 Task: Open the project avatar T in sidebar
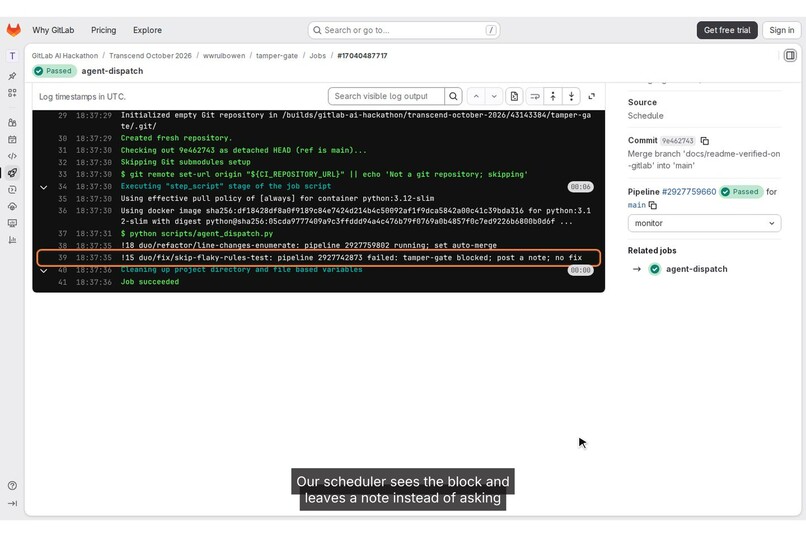tap(12, 55)
